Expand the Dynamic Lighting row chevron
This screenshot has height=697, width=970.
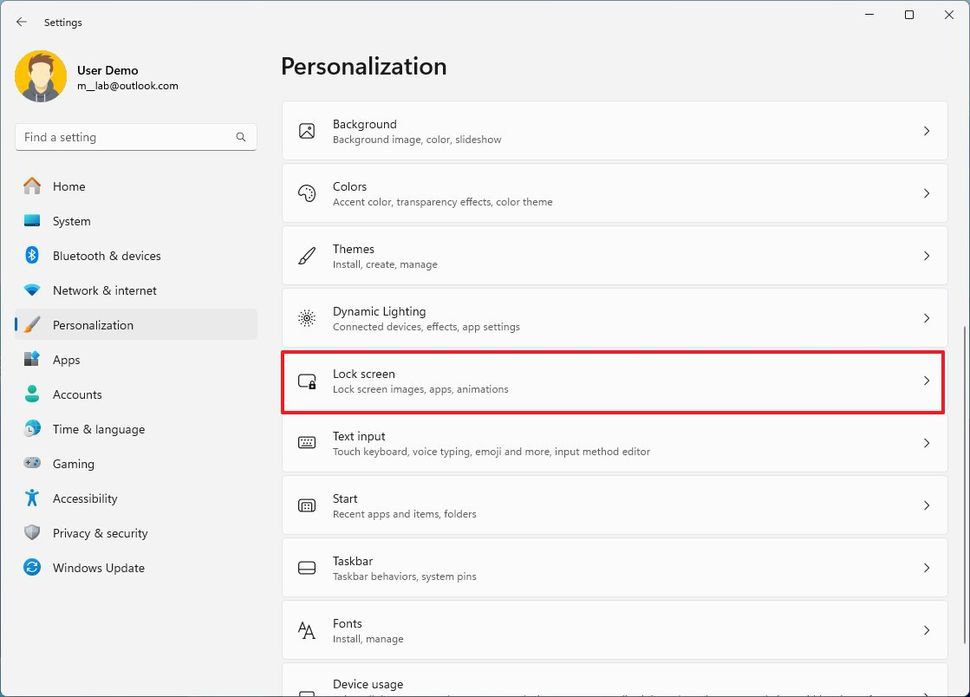point(926,318)
